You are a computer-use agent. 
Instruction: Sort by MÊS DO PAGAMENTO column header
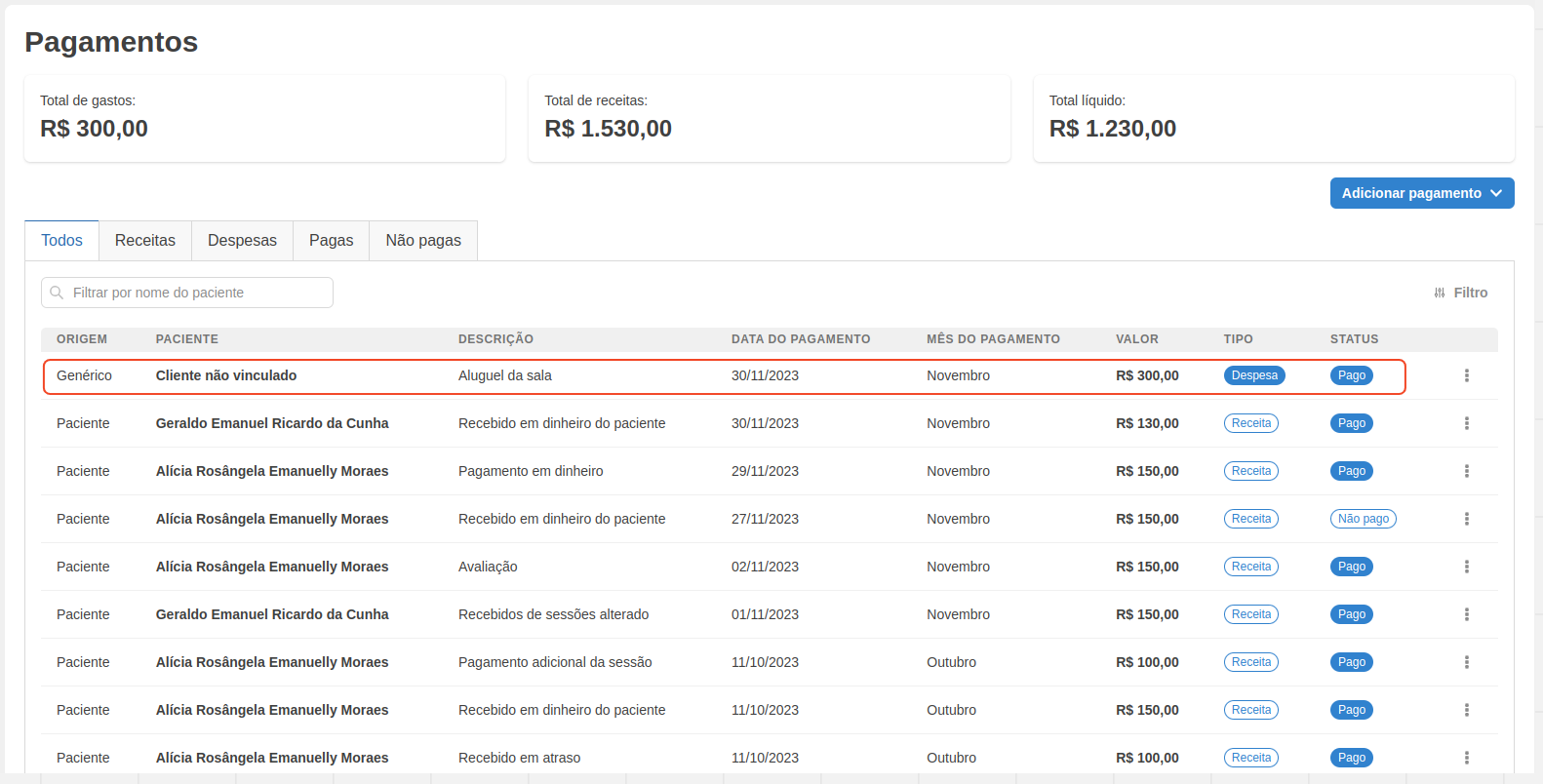tap(993, 339)
